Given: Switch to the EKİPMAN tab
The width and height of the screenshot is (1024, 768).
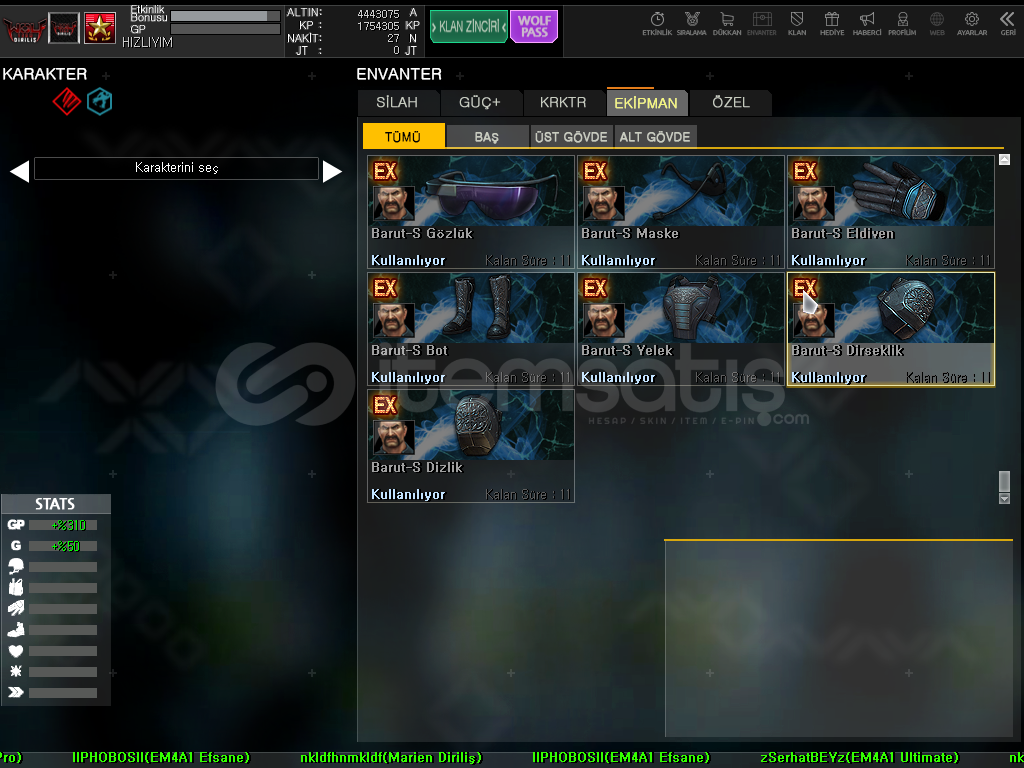Looking at the screenshot, I should point(646,103).
